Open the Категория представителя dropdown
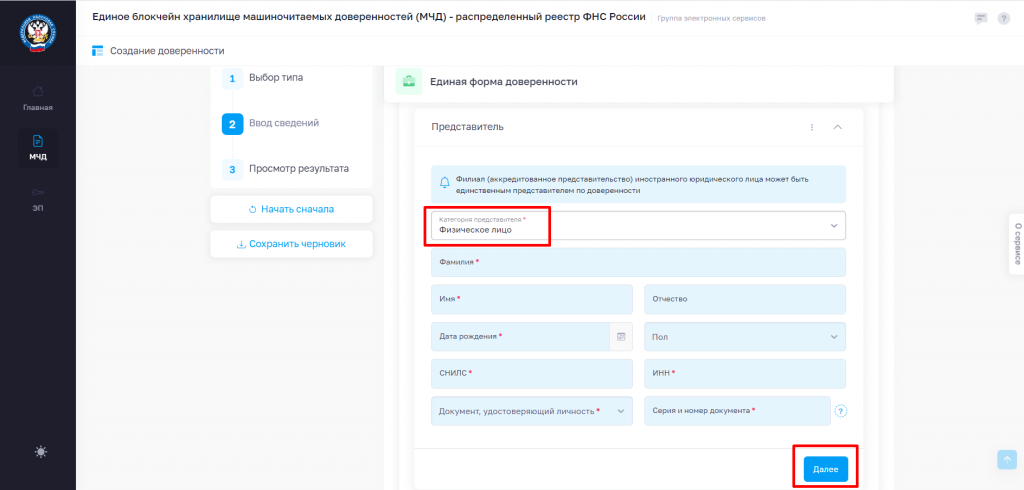The width and height of the screenshot is (1024, 490). click(638, 225)
